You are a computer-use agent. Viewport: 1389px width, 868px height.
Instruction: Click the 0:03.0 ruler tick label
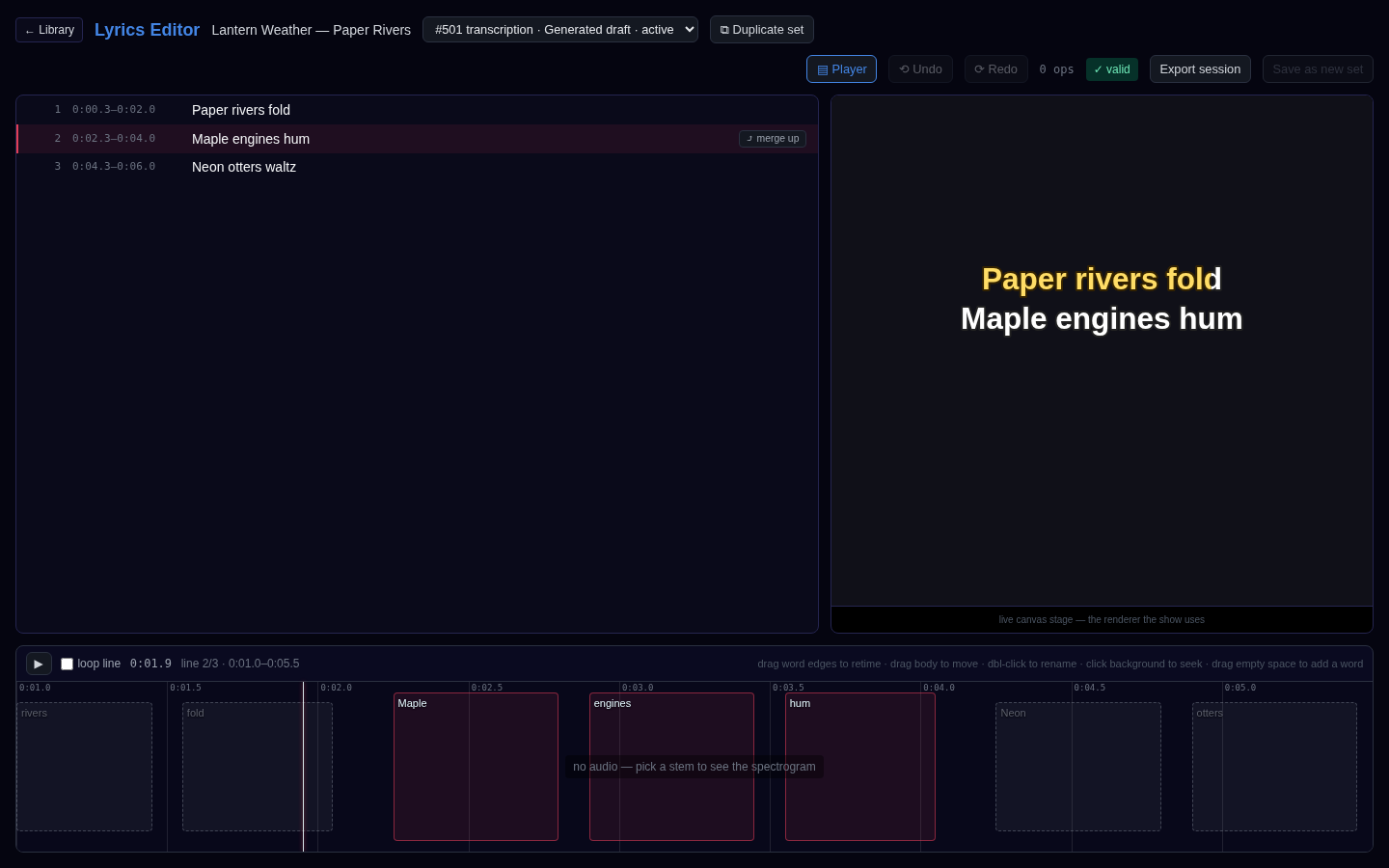638,688
